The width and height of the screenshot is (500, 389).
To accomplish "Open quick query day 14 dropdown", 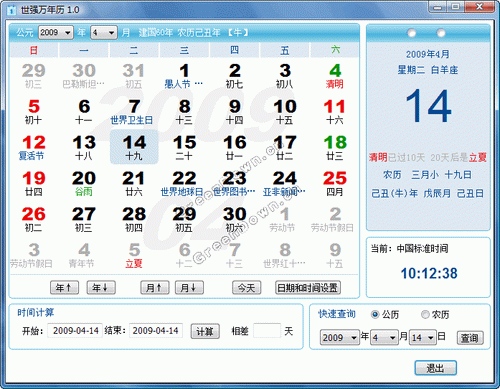I will click(x=423, y=338).
